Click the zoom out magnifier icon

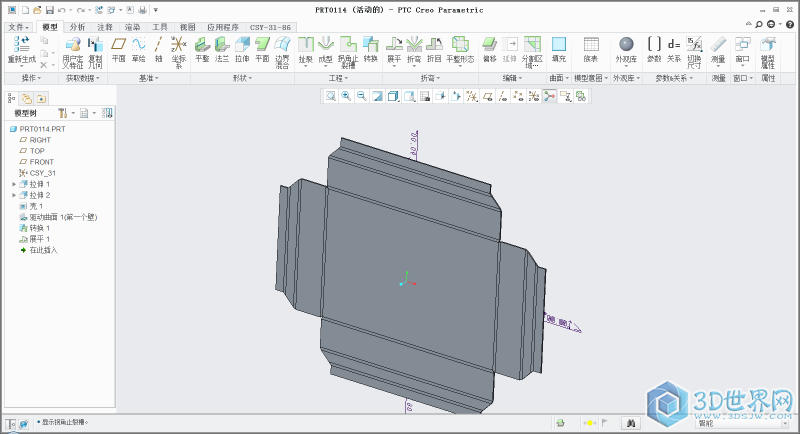click(362, 96)
